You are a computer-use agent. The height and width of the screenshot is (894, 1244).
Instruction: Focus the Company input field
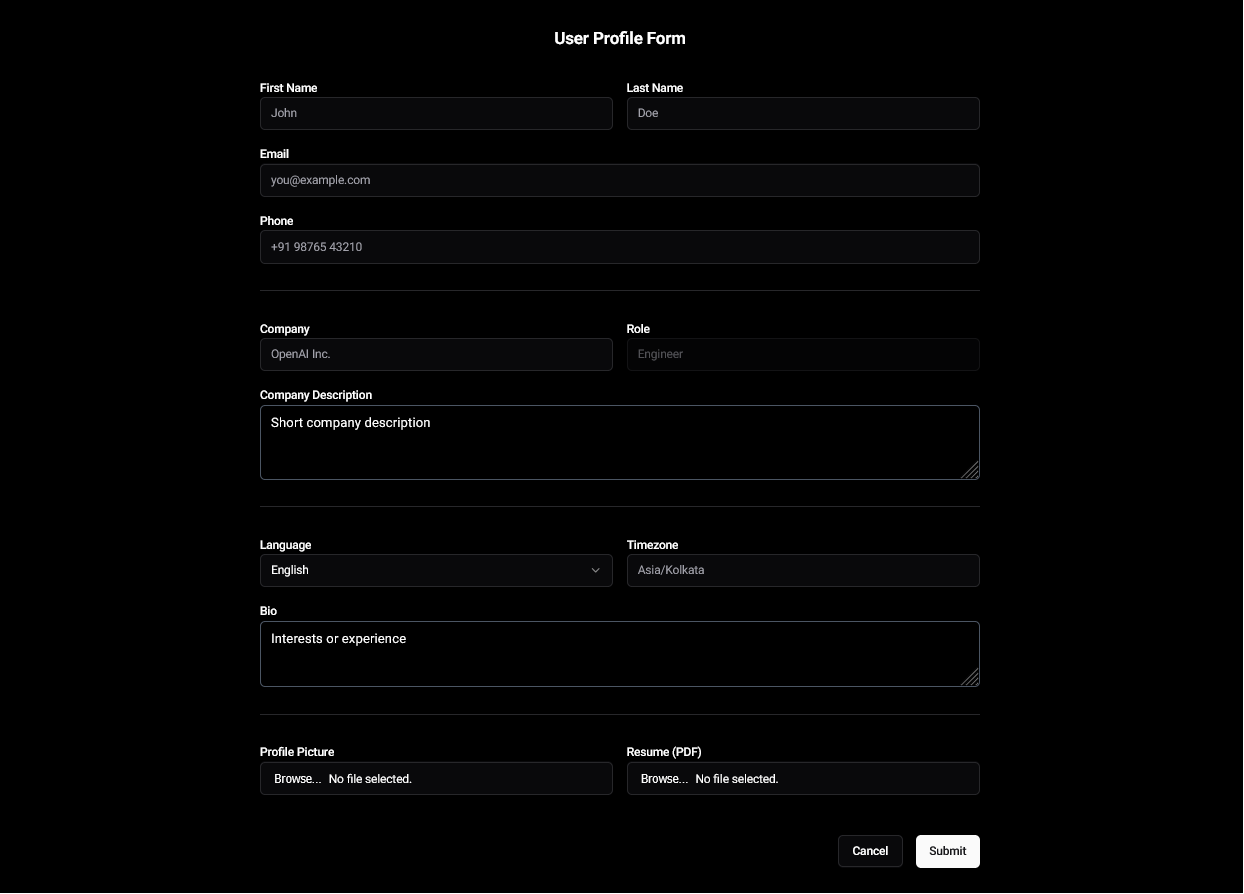[436, 354]
